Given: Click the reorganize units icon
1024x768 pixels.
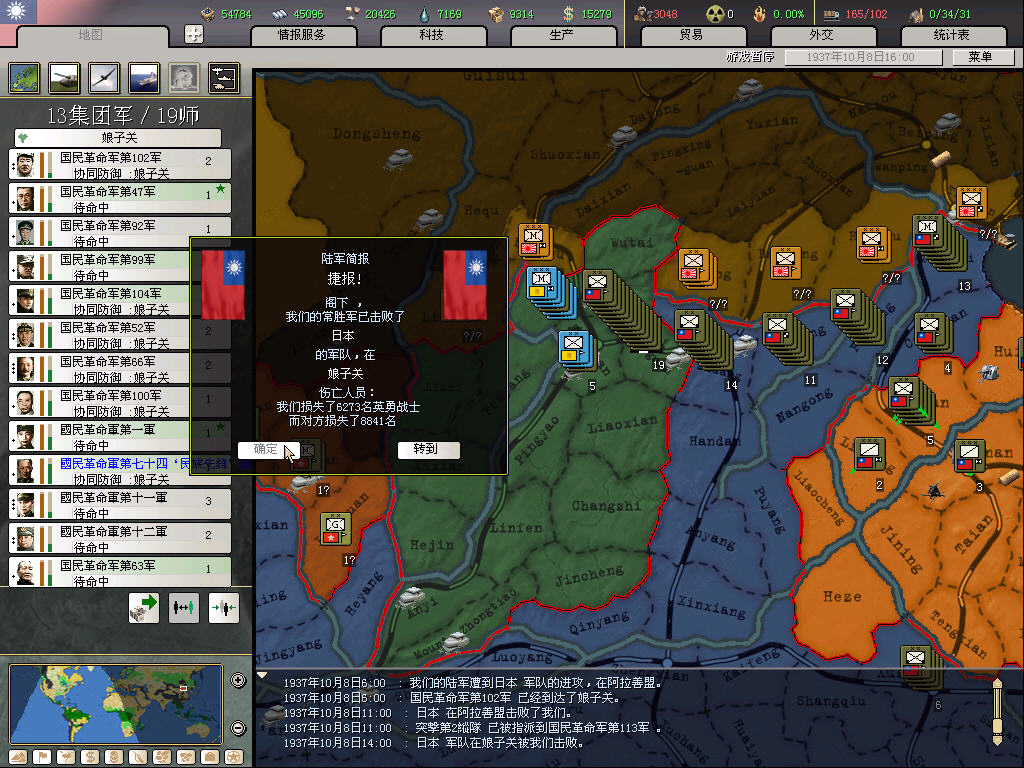Looking at the screenshot, I should [x=183, y=608].
